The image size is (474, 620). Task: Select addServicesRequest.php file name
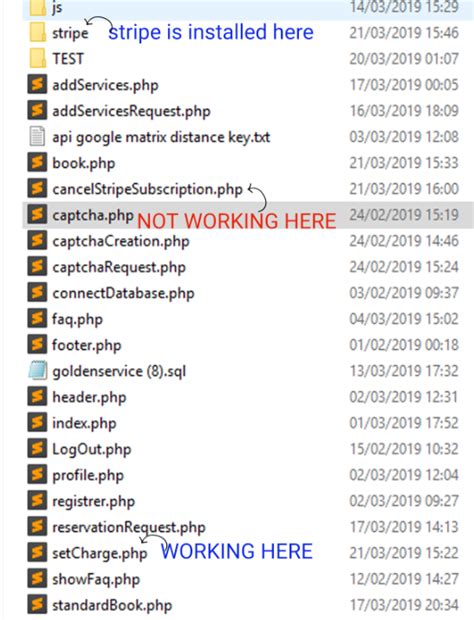131,111
